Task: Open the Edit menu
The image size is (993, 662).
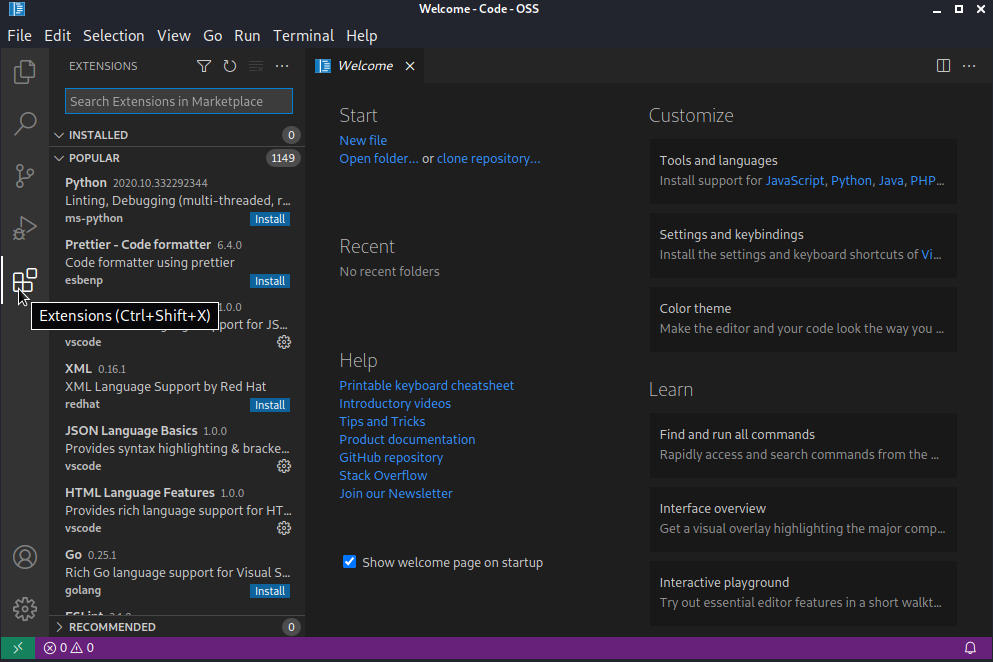Action: click(58, 35)
